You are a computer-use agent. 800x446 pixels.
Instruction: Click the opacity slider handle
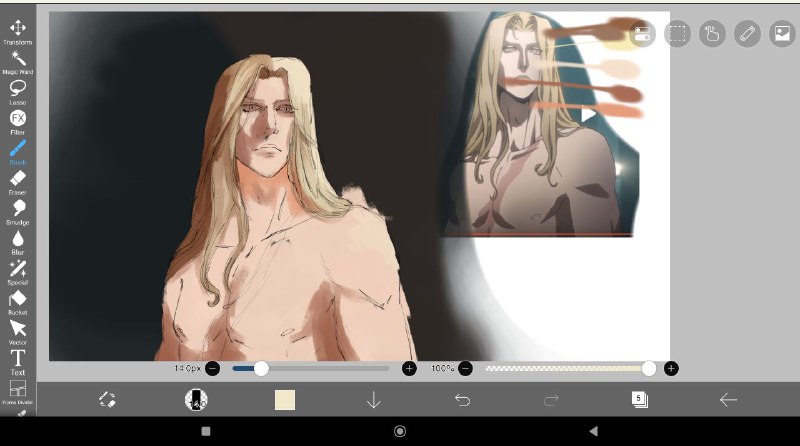[649, 368]
